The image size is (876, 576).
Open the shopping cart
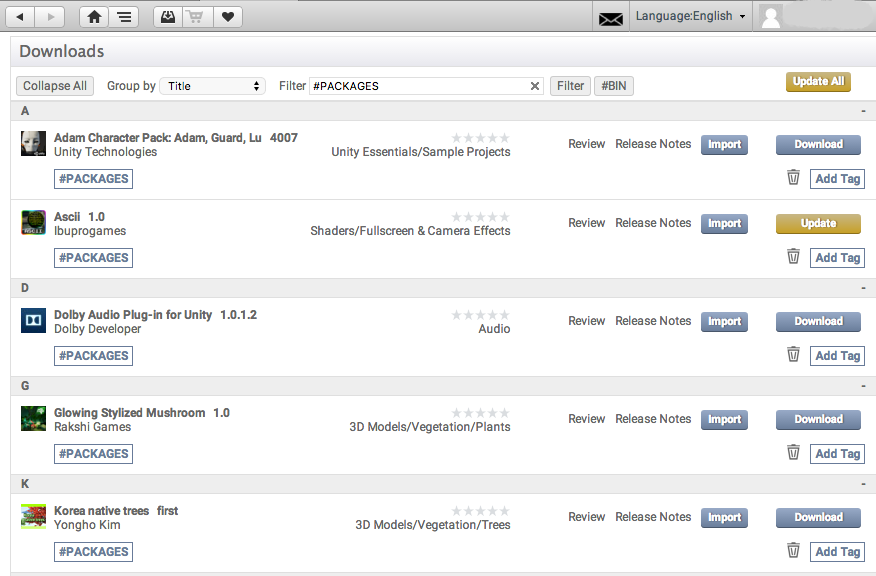(x=196, y=17)
